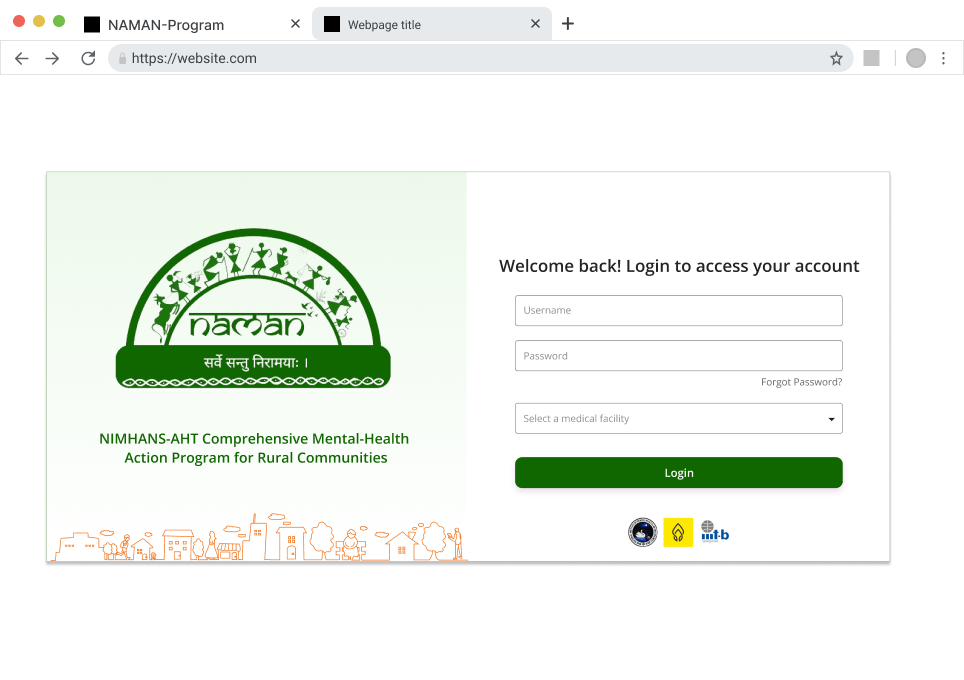Open the browser three-dot menu
The image size is (964, 680).
(x=943, y=58)
